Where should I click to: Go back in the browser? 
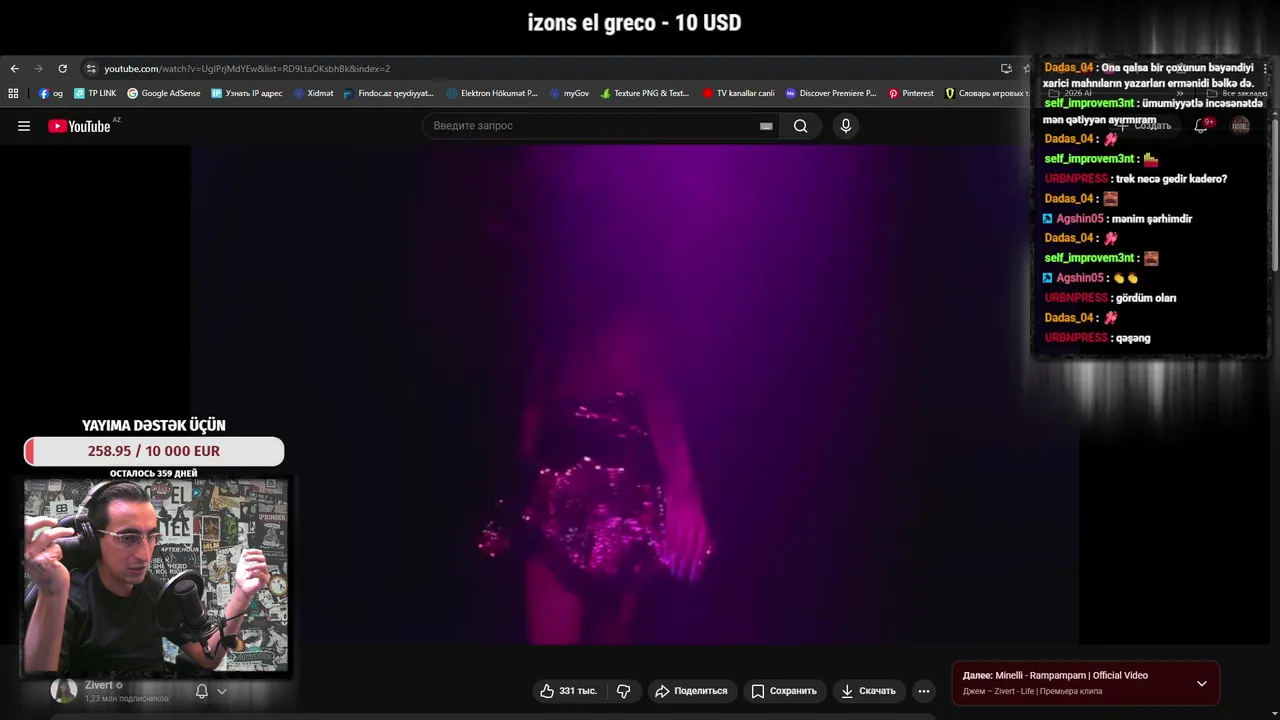[x=14, y=69]
